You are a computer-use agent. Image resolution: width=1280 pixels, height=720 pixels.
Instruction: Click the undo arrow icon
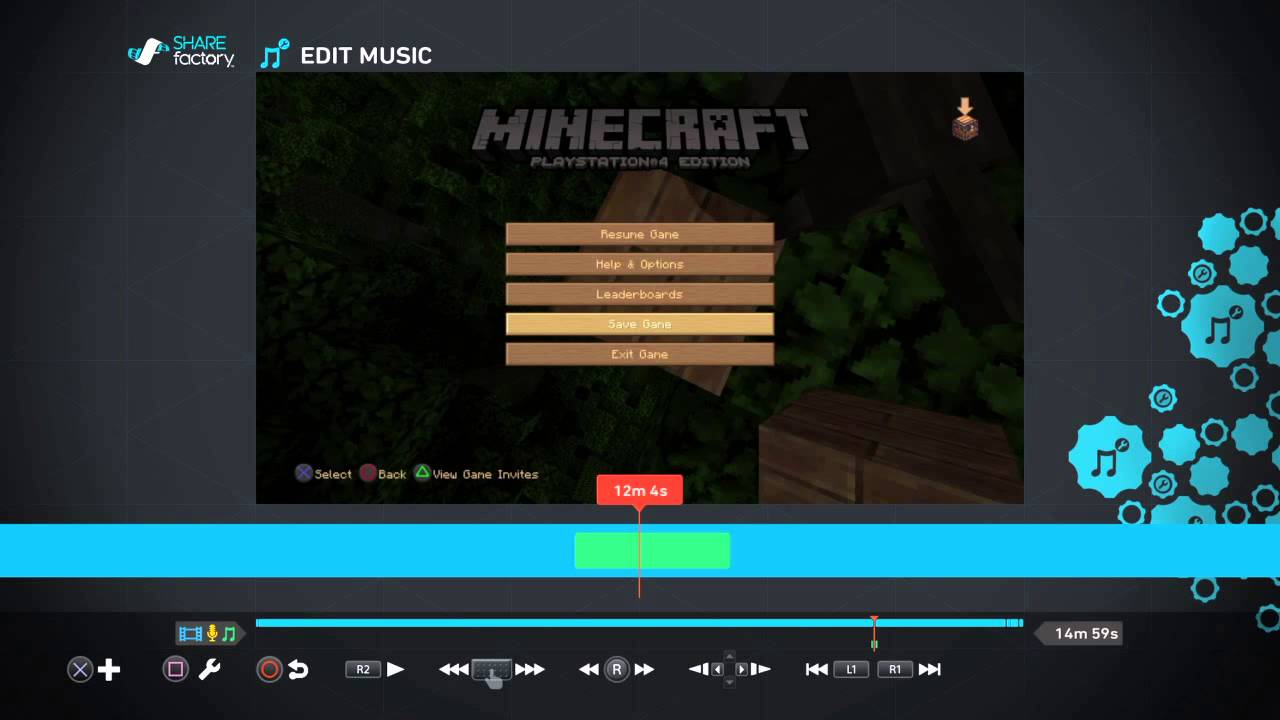point(298,670)
